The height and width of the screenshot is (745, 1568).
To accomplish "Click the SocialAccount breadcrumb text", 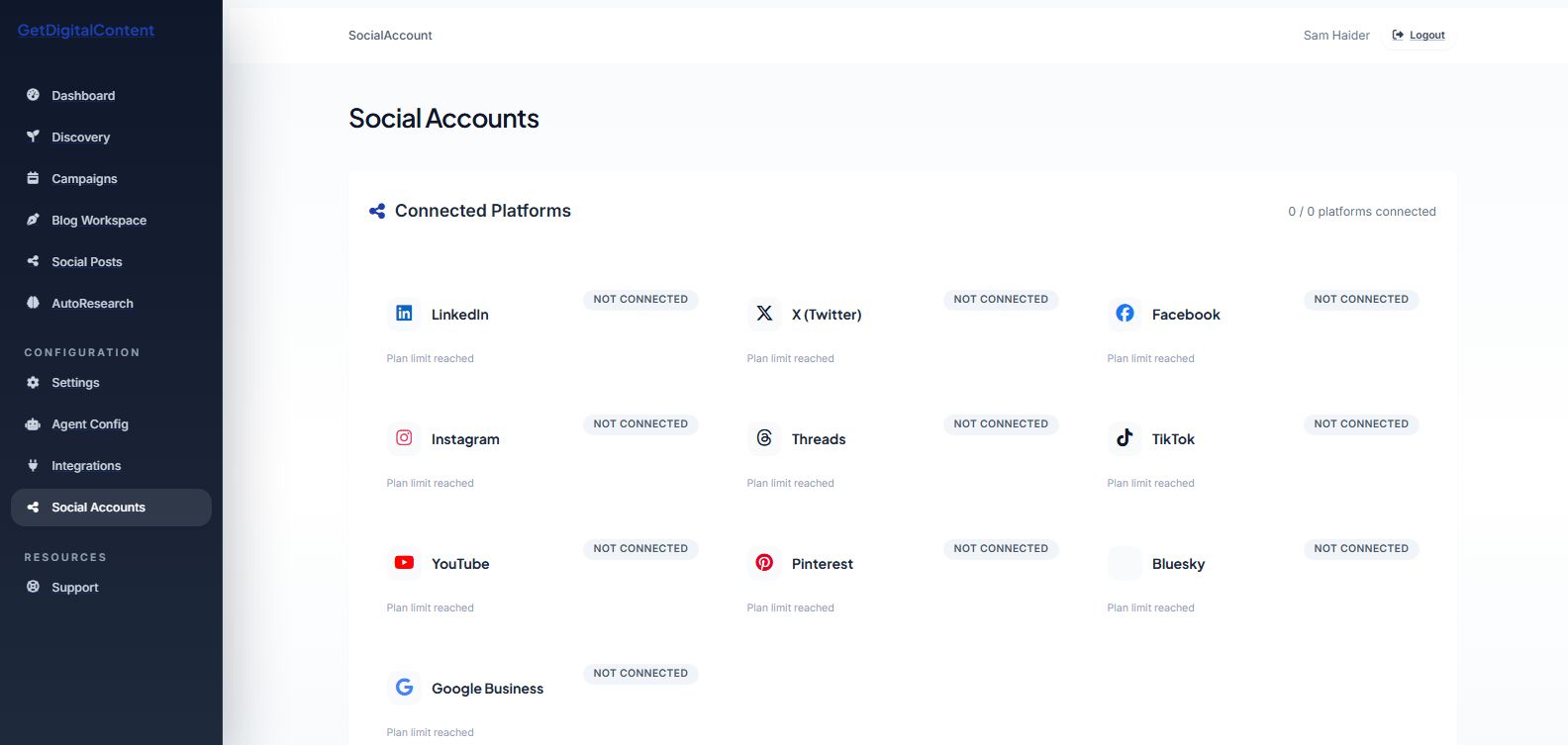I will pos(390,35).
